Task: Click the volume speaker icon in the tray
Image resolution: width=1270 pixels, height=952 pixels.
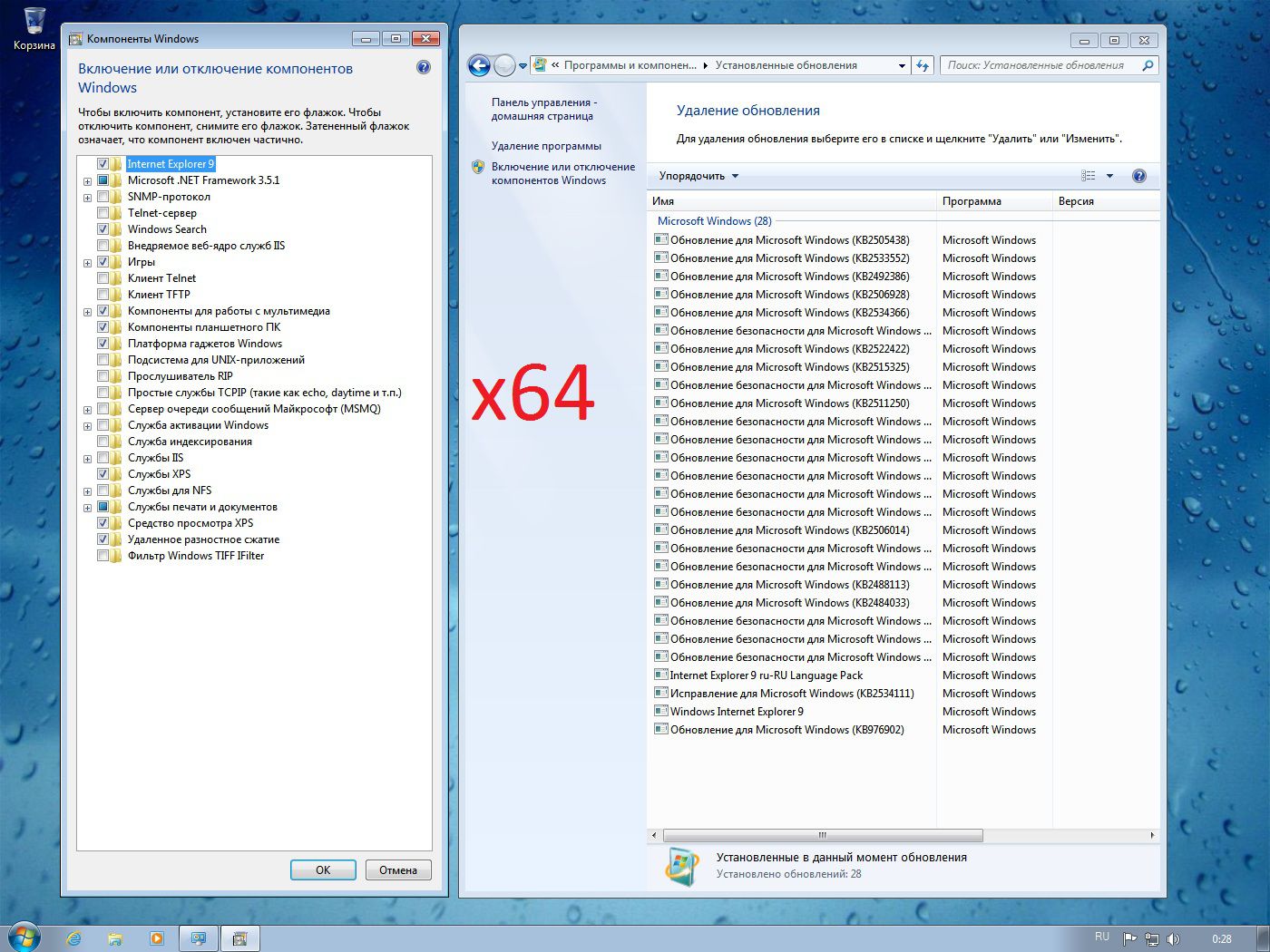Action: pyautogui.click(x=1173, y=938)
